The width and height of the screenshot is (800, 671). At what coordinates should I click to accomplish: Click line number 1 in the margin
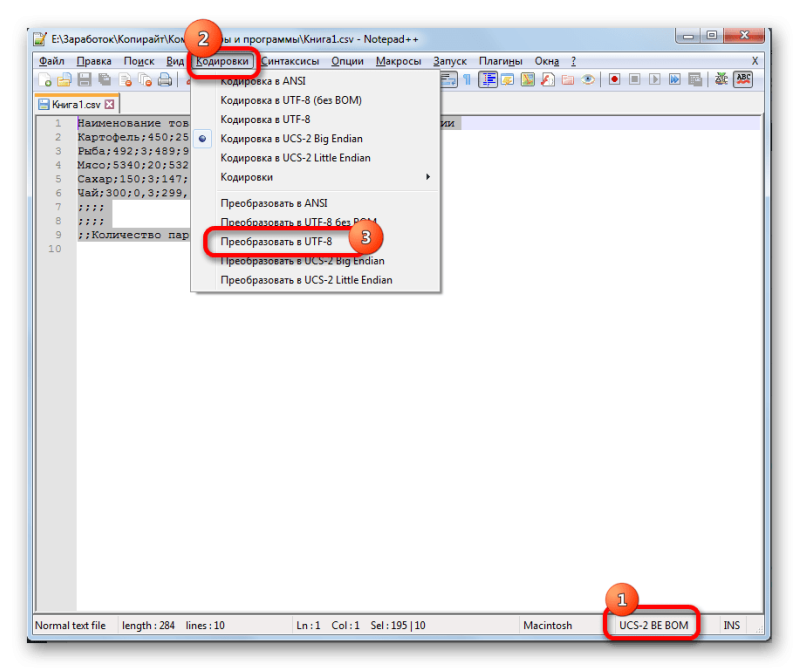pyautogui.click(x=58, y=123)
